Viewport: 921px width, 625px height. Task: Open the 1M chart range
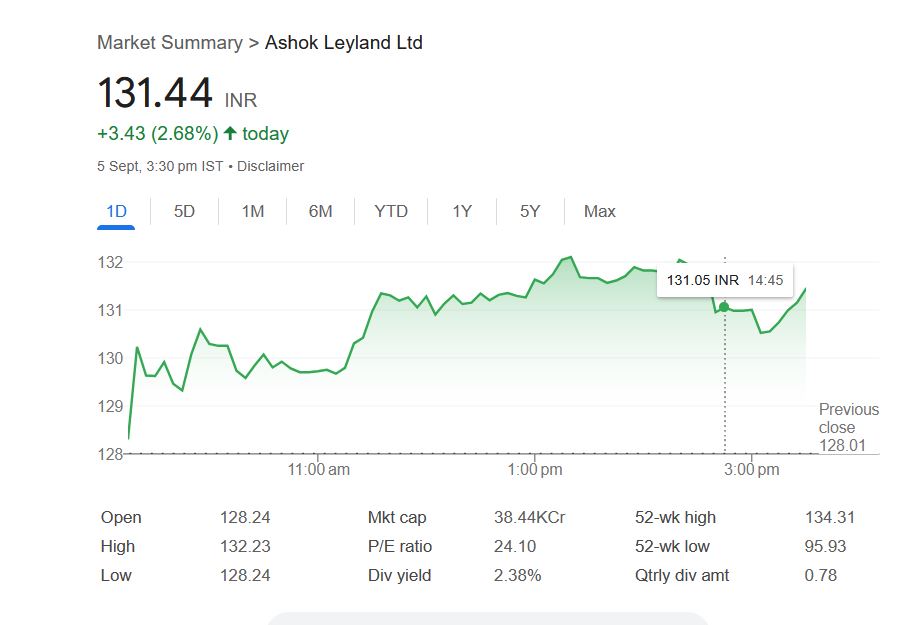tap(253, 211)
